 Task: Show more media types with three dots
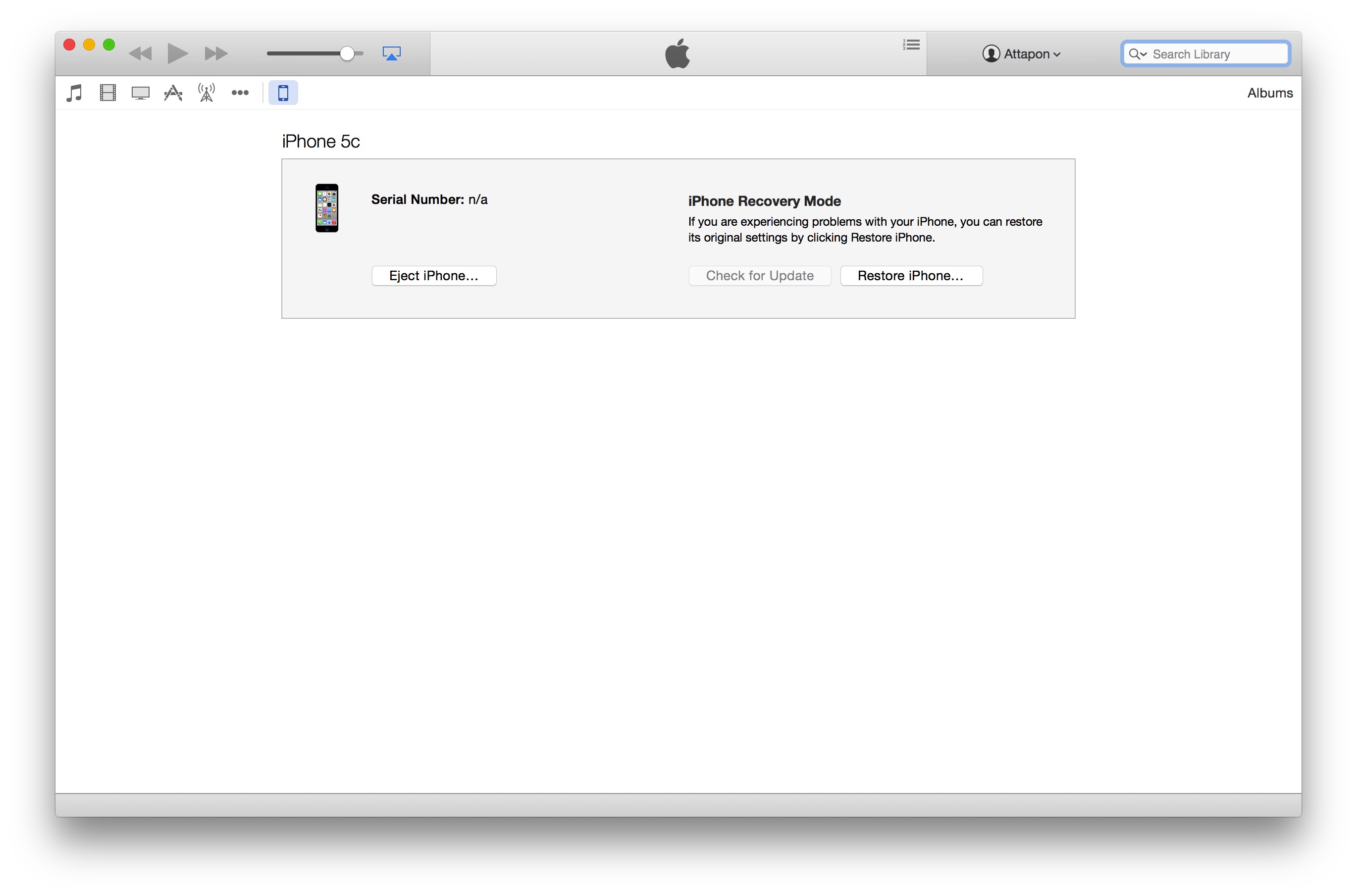coord(240,93)
